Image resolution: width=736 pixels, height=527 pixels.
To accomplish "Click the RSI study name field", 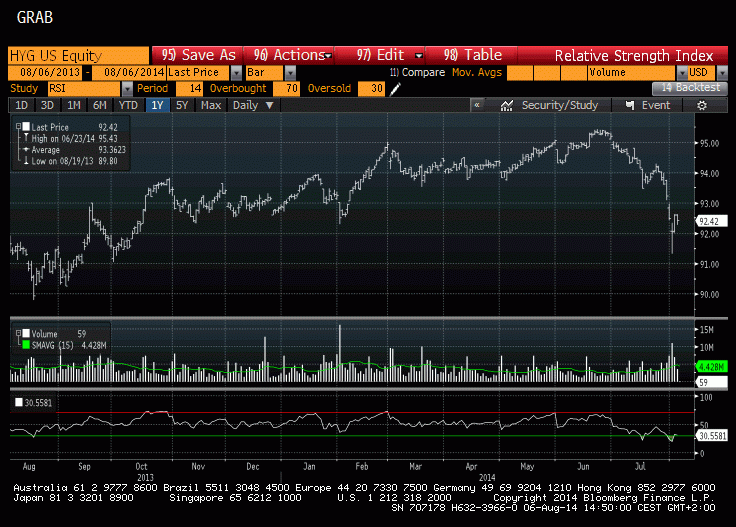I will 84,89.
